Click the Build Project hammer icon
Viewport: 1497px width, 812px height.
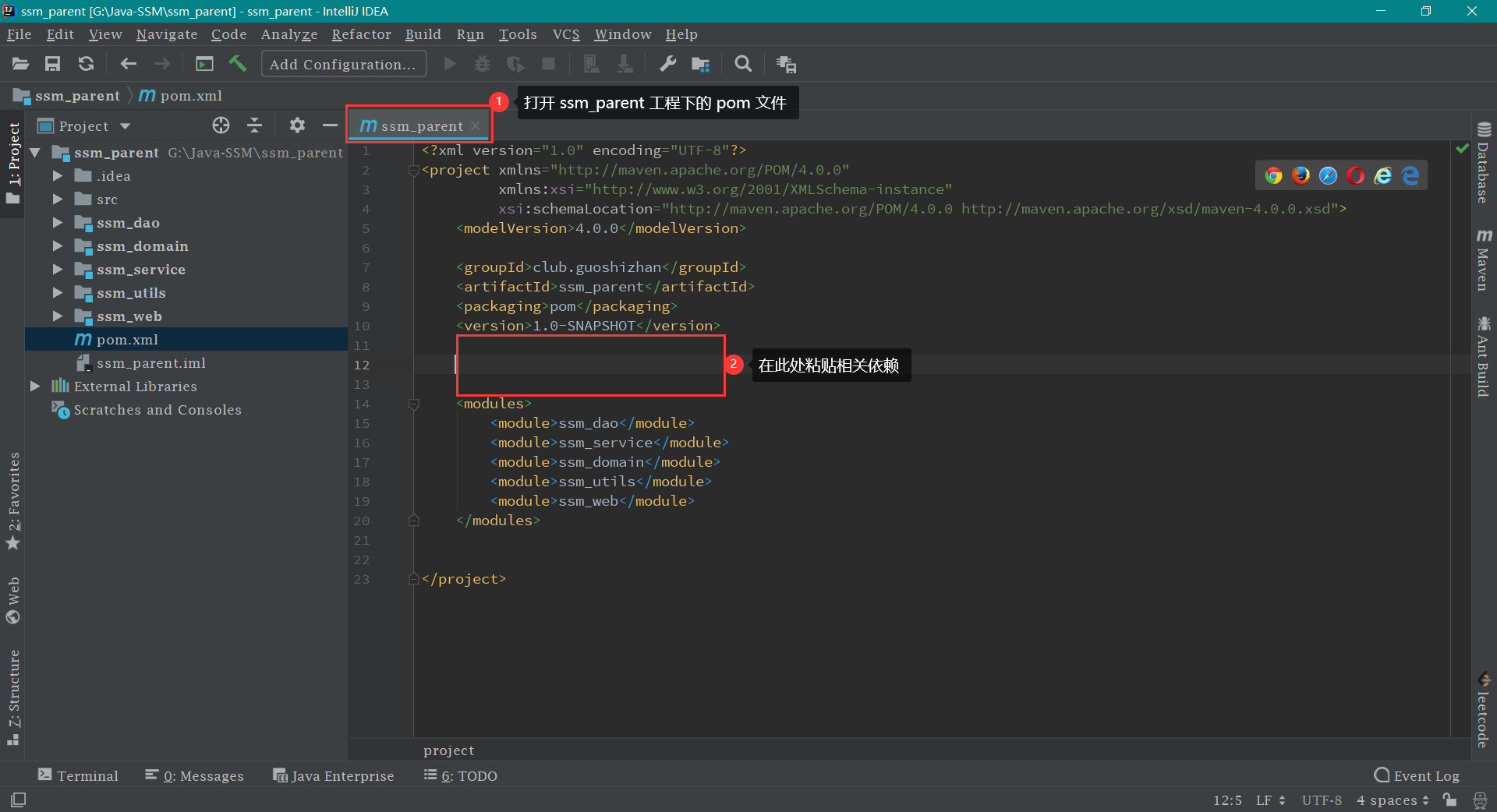coord(238,64)
